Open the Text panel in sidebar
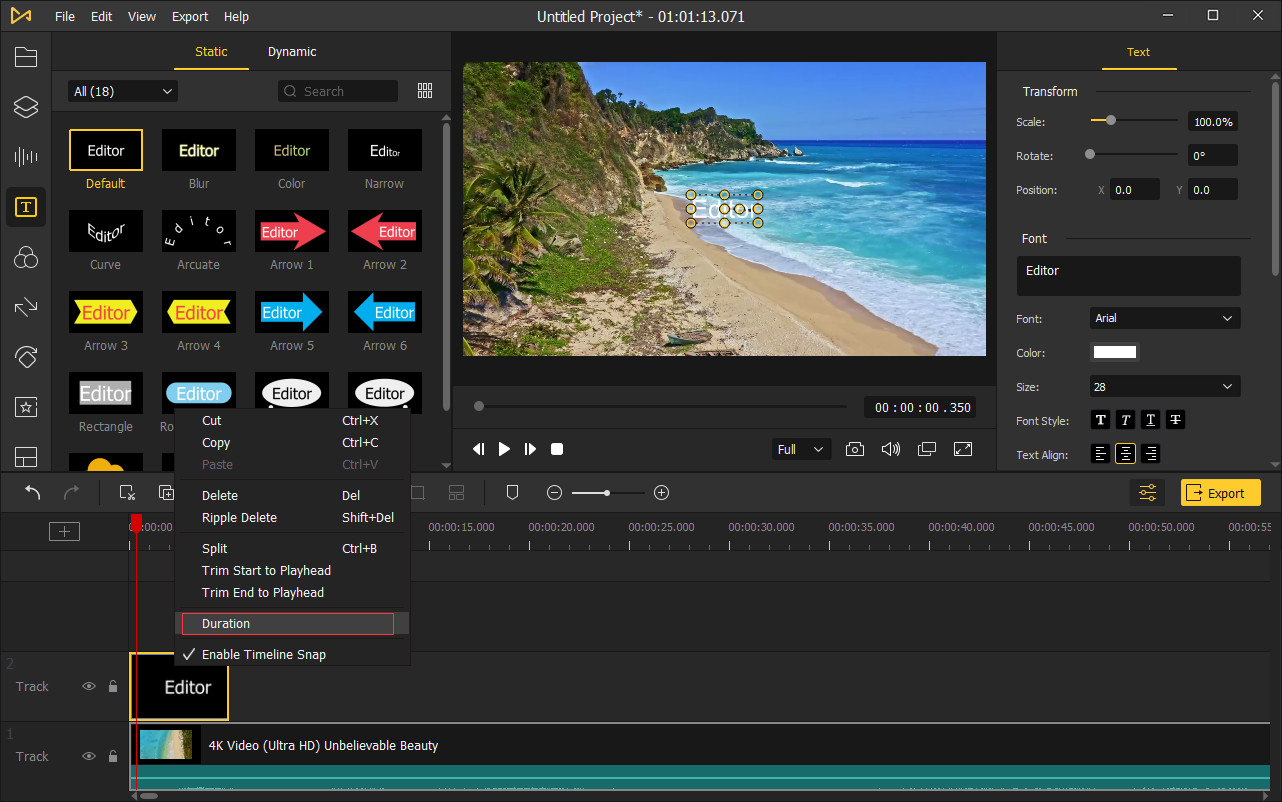 pyautogui.click(x=26, y=207)
